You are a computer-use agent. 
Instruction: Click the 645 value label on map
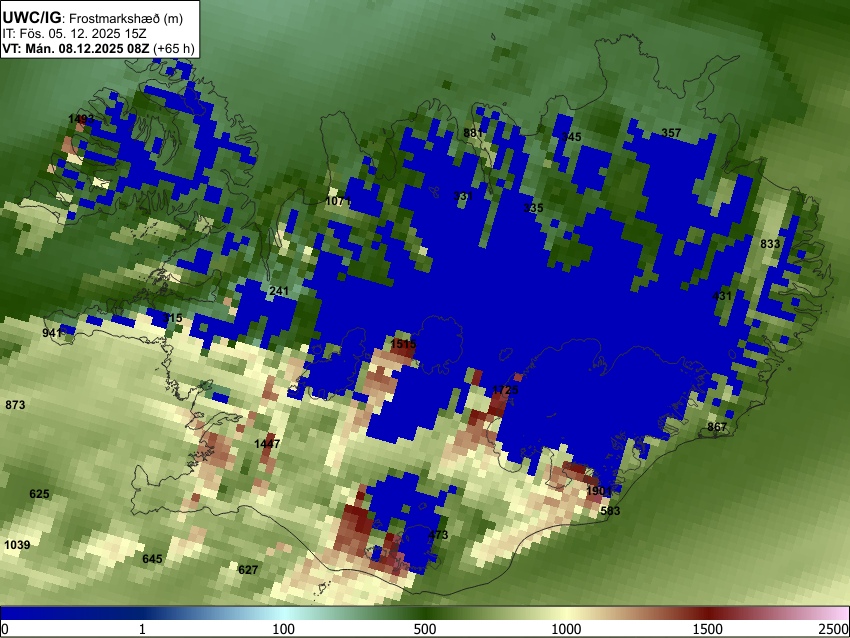(x=152, y=559)
